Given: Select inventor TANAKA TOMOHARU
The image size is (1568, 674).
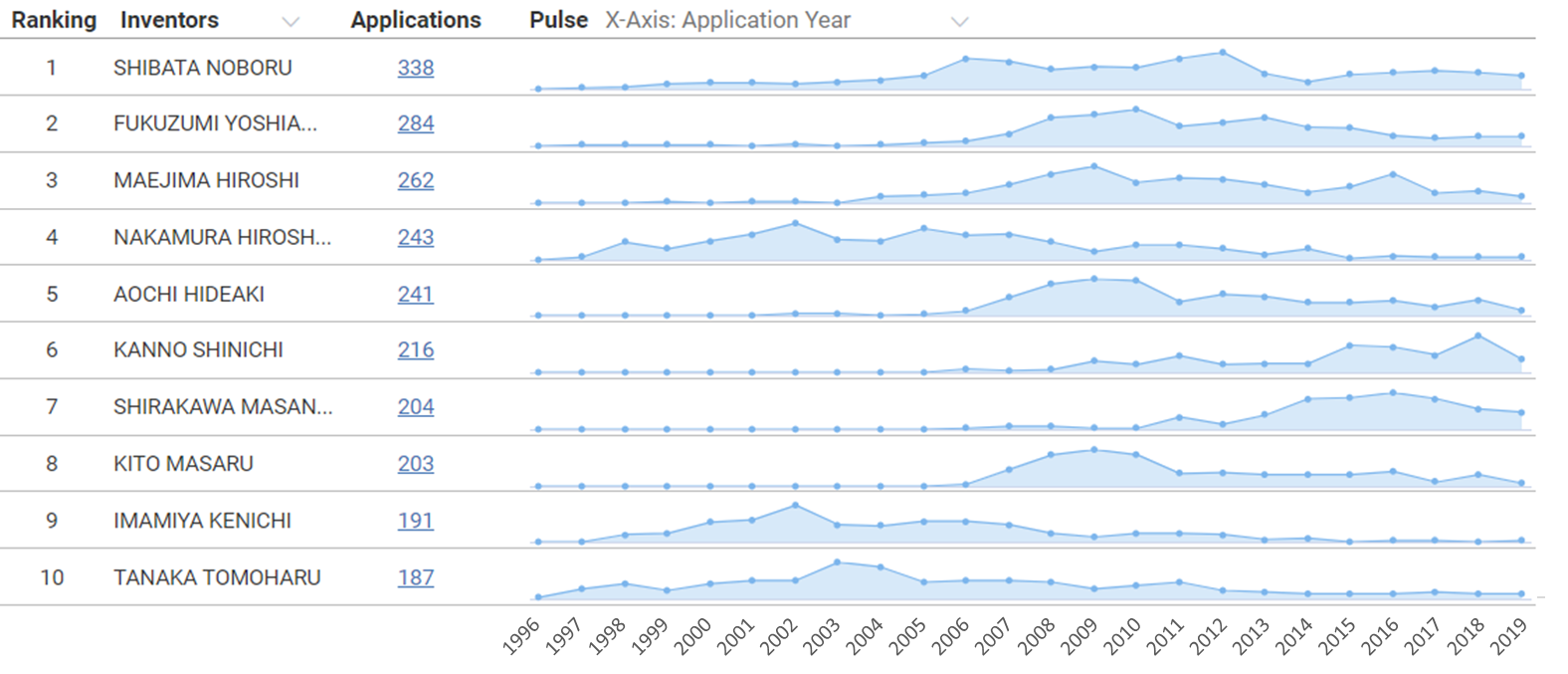Looking at the screenshot, I should 217,577.
